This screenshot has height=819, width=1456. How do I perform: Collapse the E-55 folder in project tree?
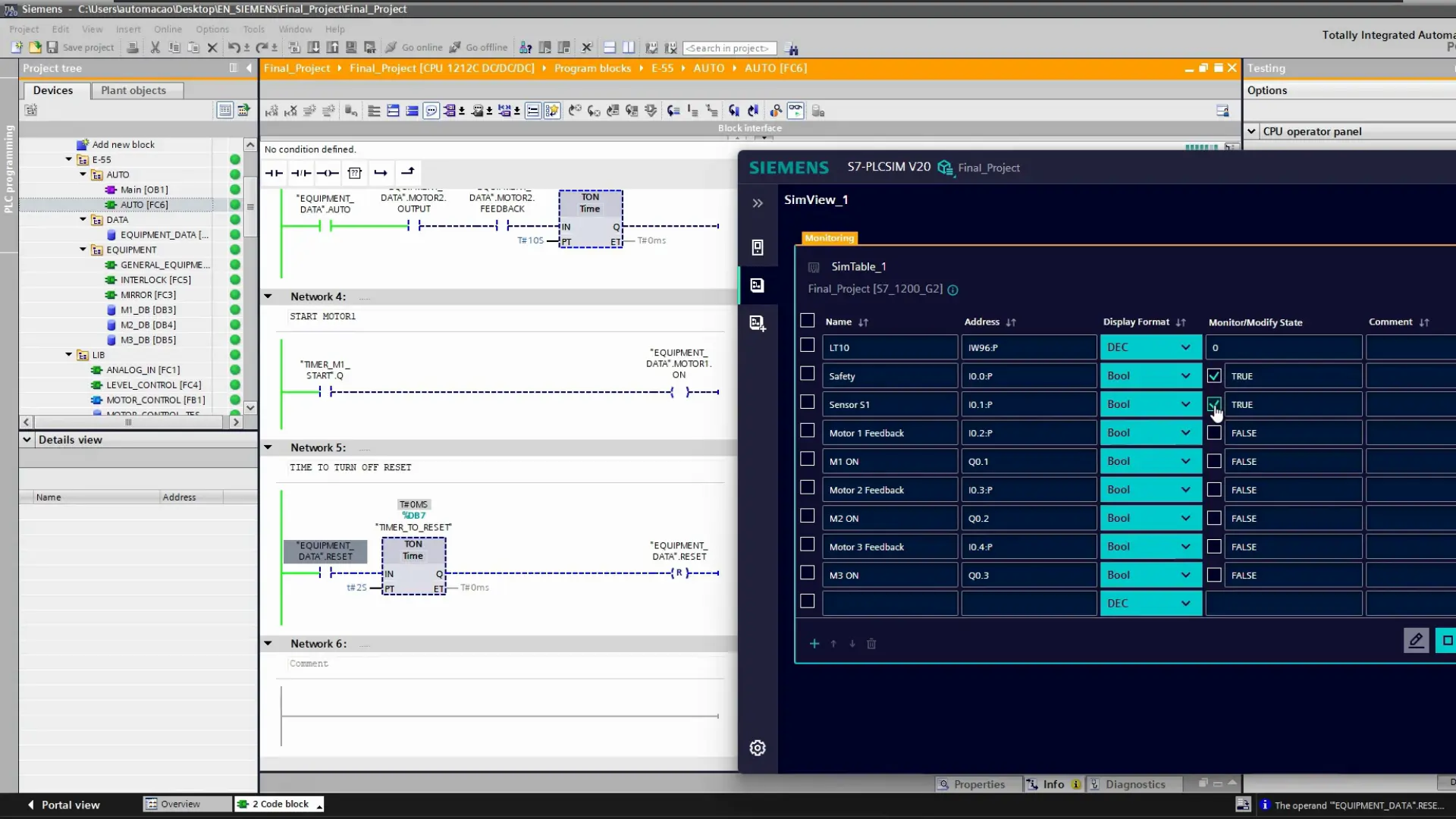(x=69, y=159)
